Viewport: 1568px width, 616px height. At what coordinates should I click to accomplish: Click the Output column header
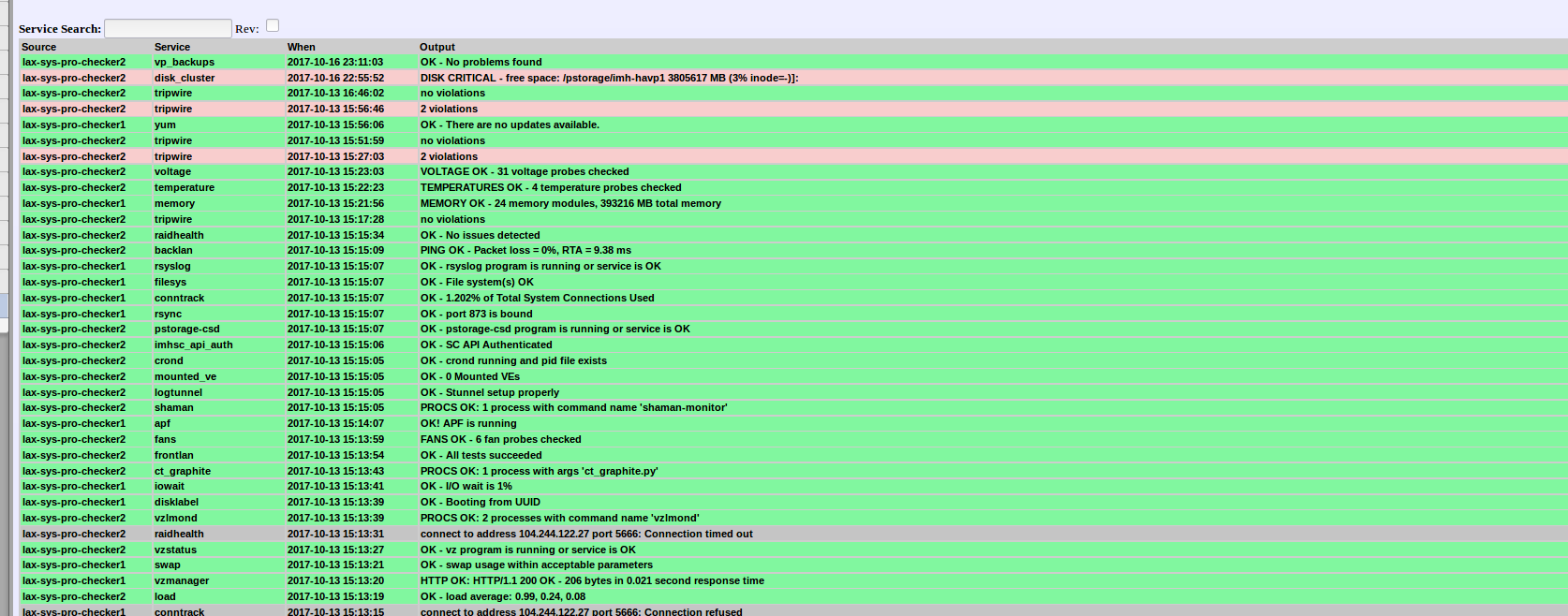(437, 47)
